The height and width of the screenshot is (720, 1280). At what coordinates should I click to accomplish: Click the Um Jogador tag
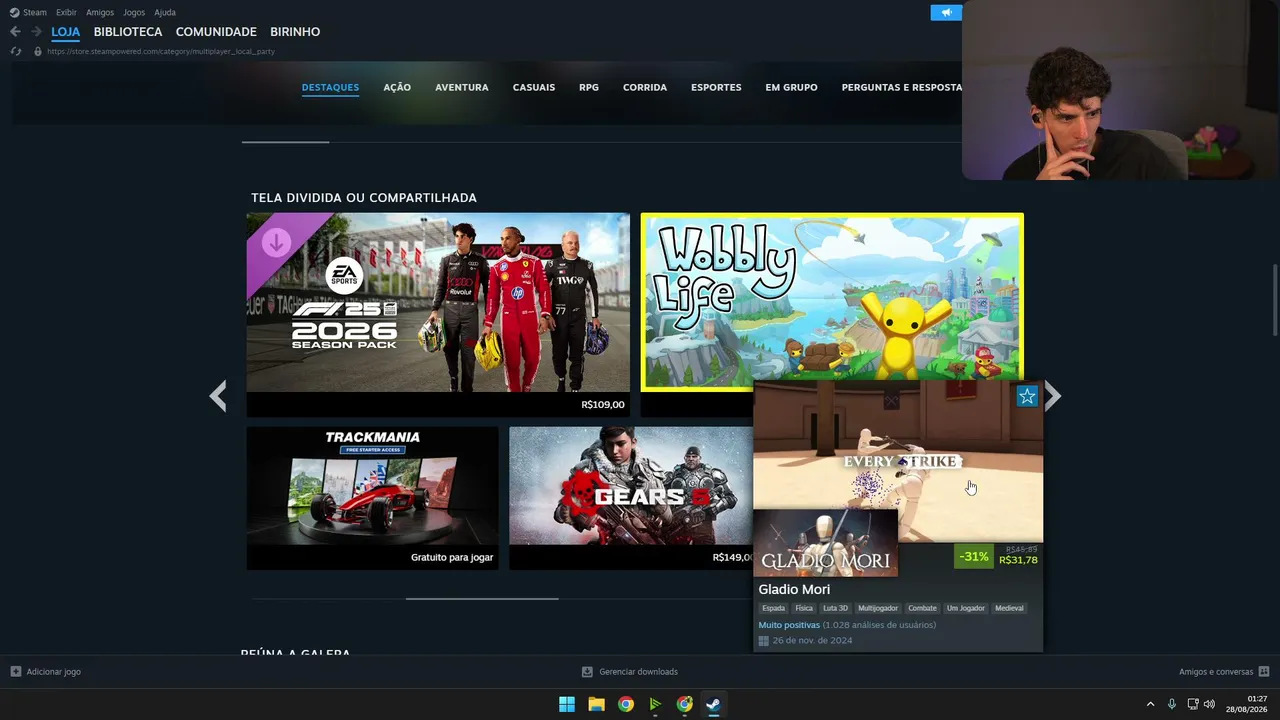966,608
